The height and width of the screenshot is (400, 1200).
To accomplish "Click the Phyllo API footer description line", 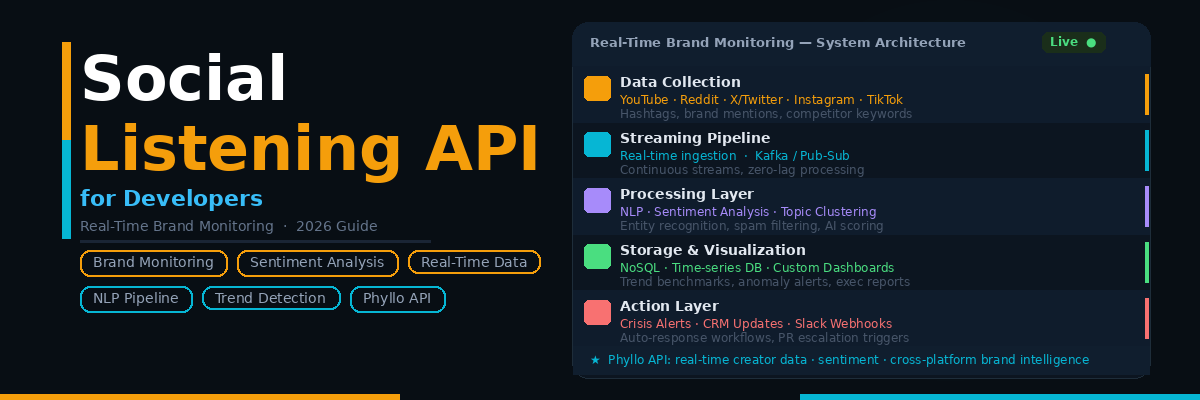I will [848, 360].
